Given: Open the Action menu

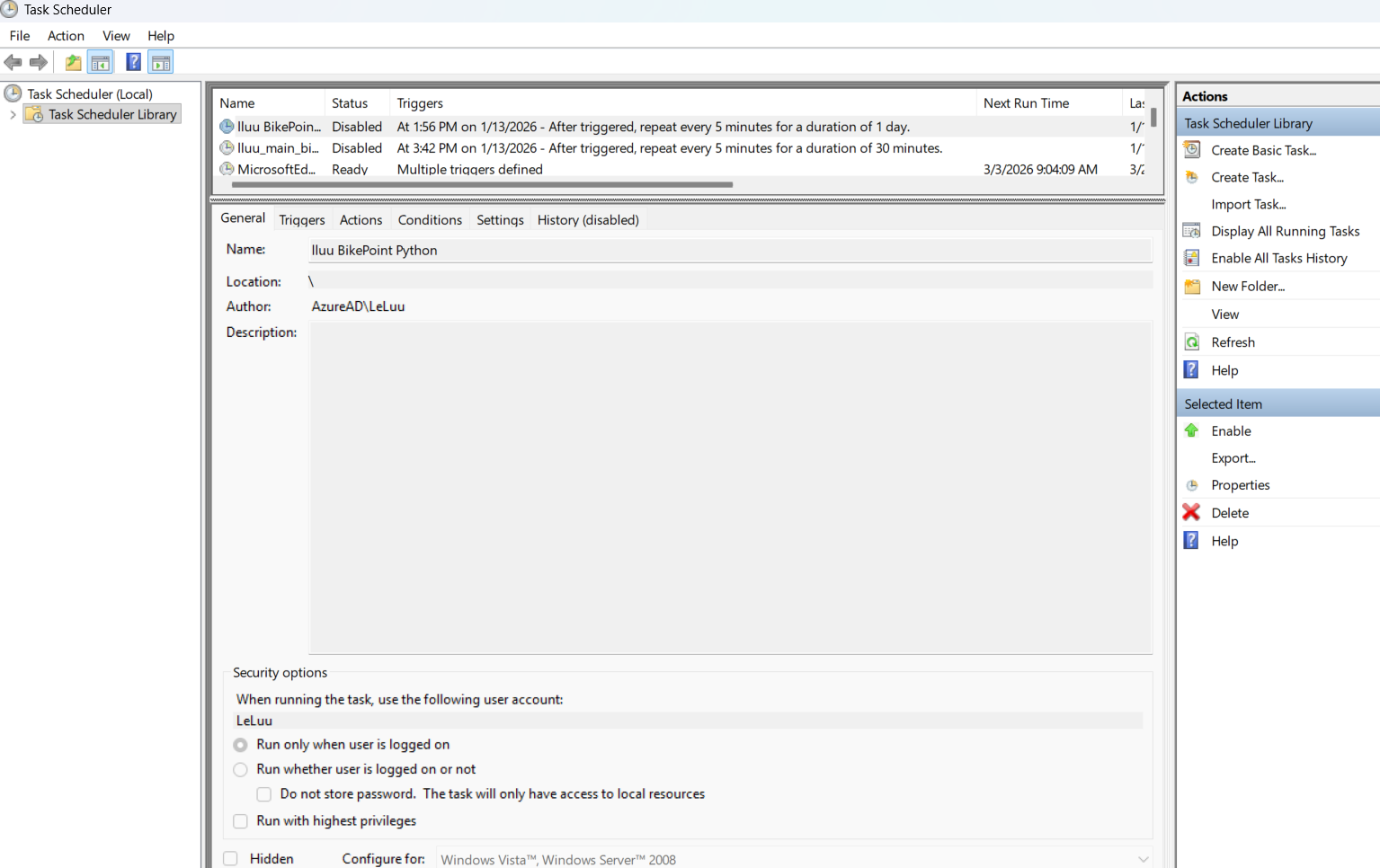Looking at the screenshot, I should pyautogui.click(x=66, y=36).
